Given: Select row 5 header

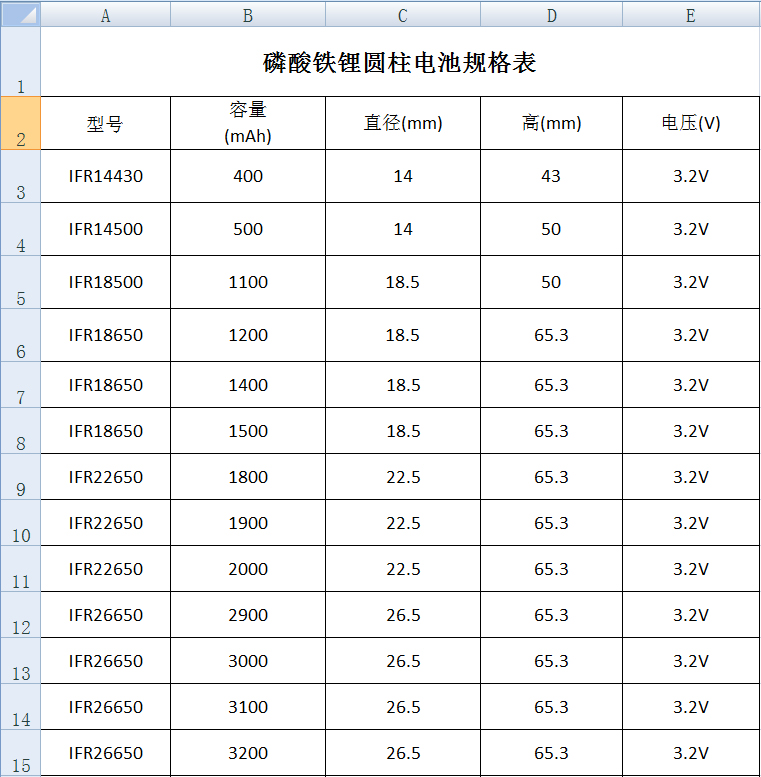Looking at the screenshot, I should pyautogui.click(x=21, y=282).
